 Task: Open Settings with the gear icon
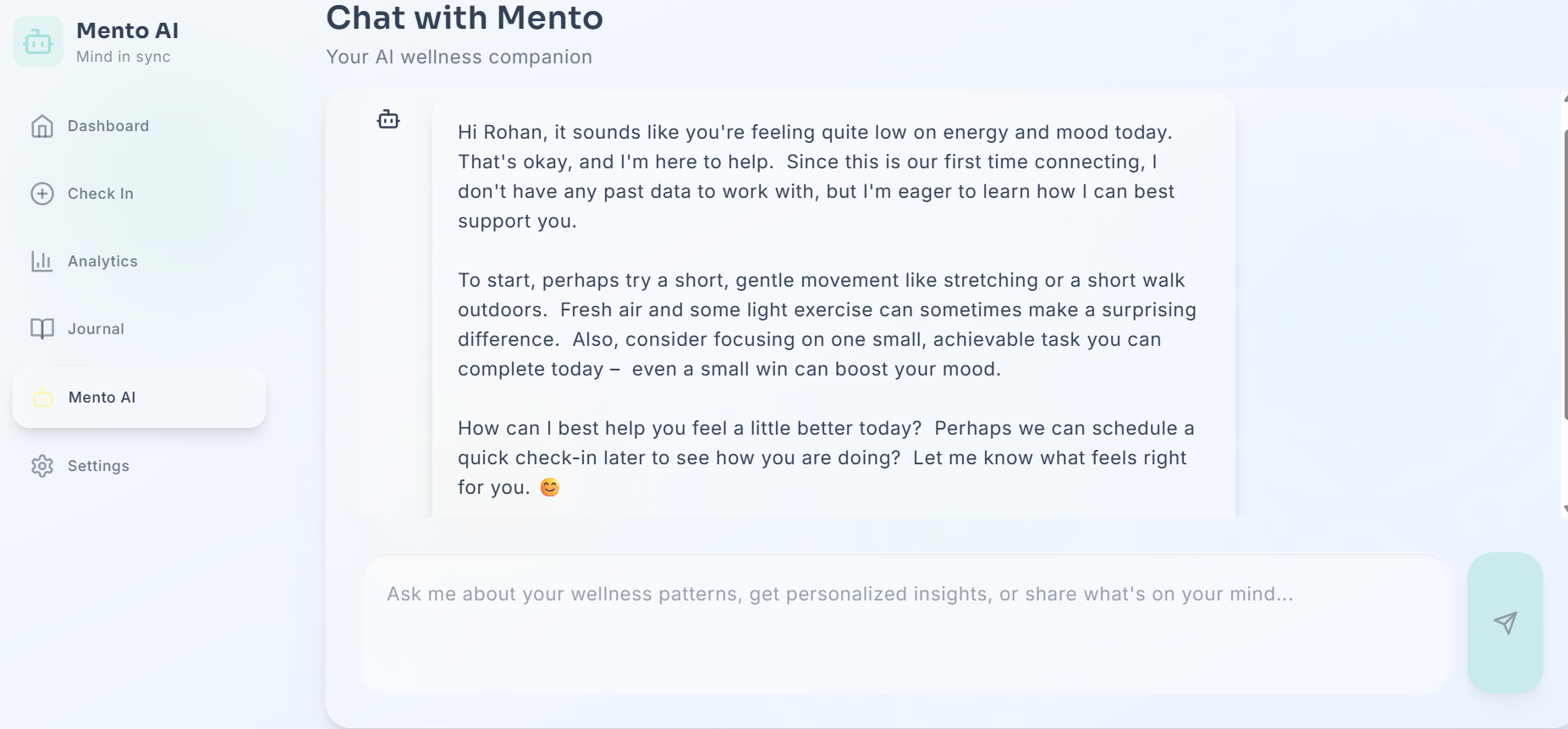41,466
